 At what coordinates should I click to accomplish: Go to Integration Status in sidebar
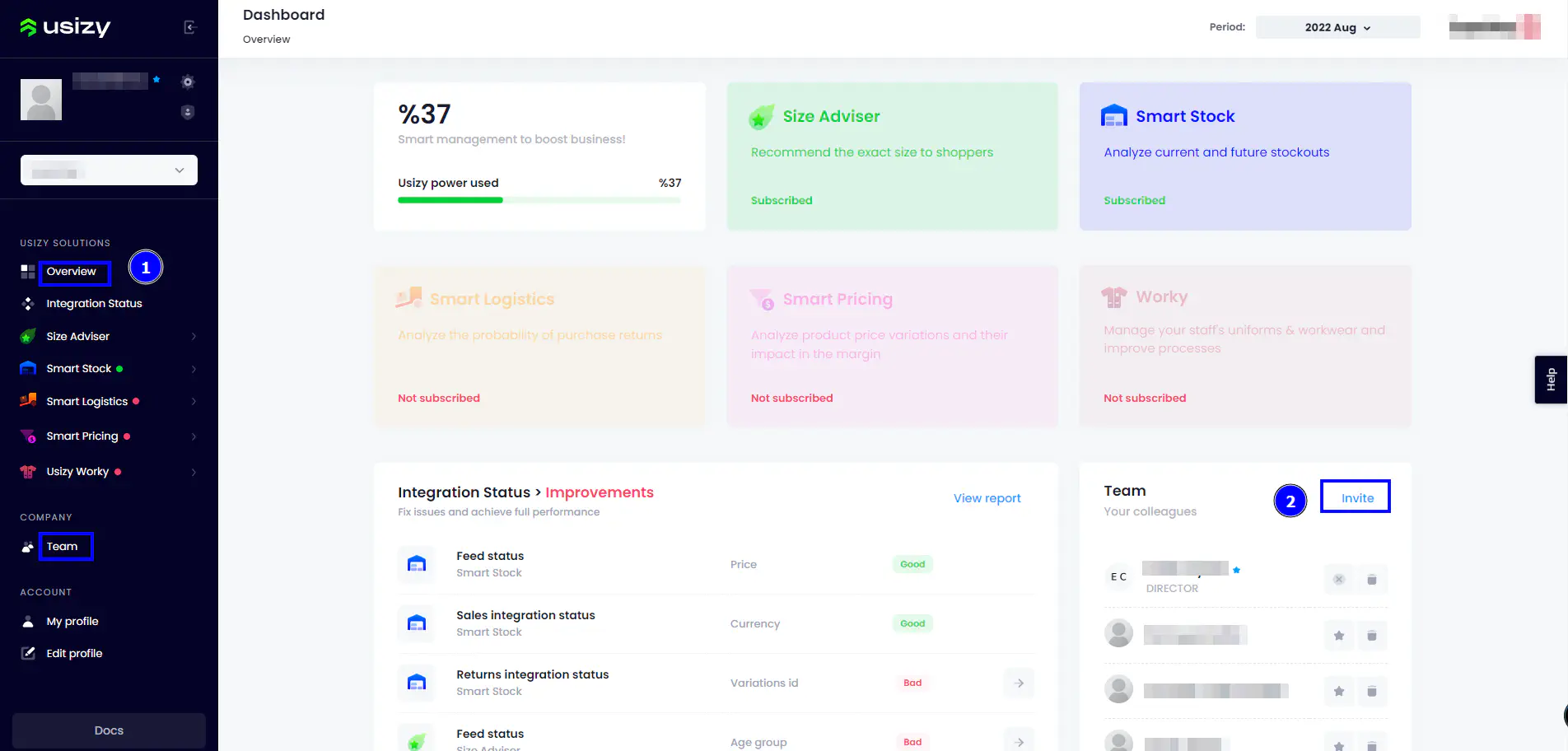tap(94, 304)
